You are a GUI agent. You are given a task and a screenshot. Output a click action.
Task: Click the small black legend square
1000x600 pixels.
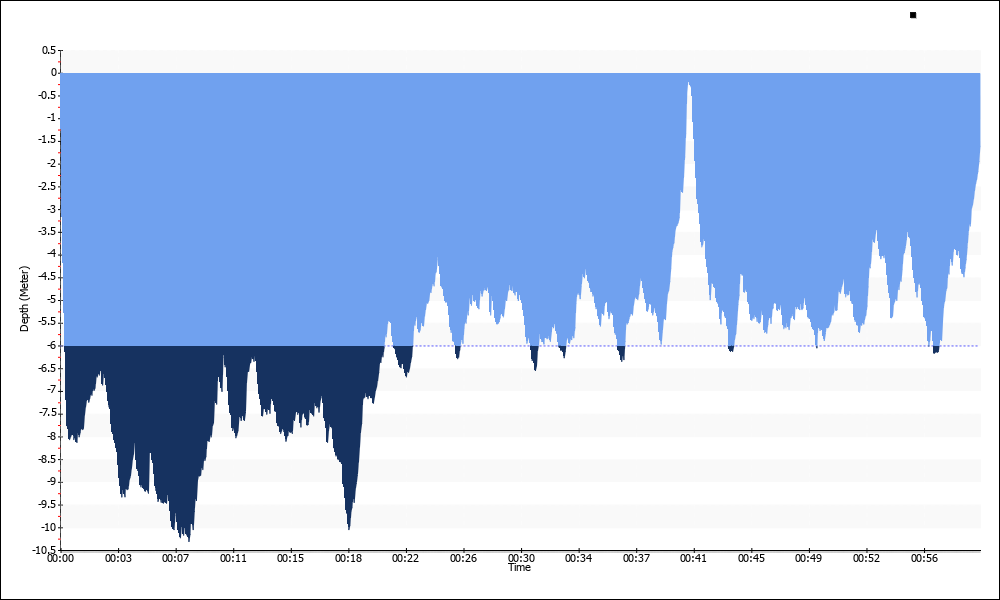(913, 15)
